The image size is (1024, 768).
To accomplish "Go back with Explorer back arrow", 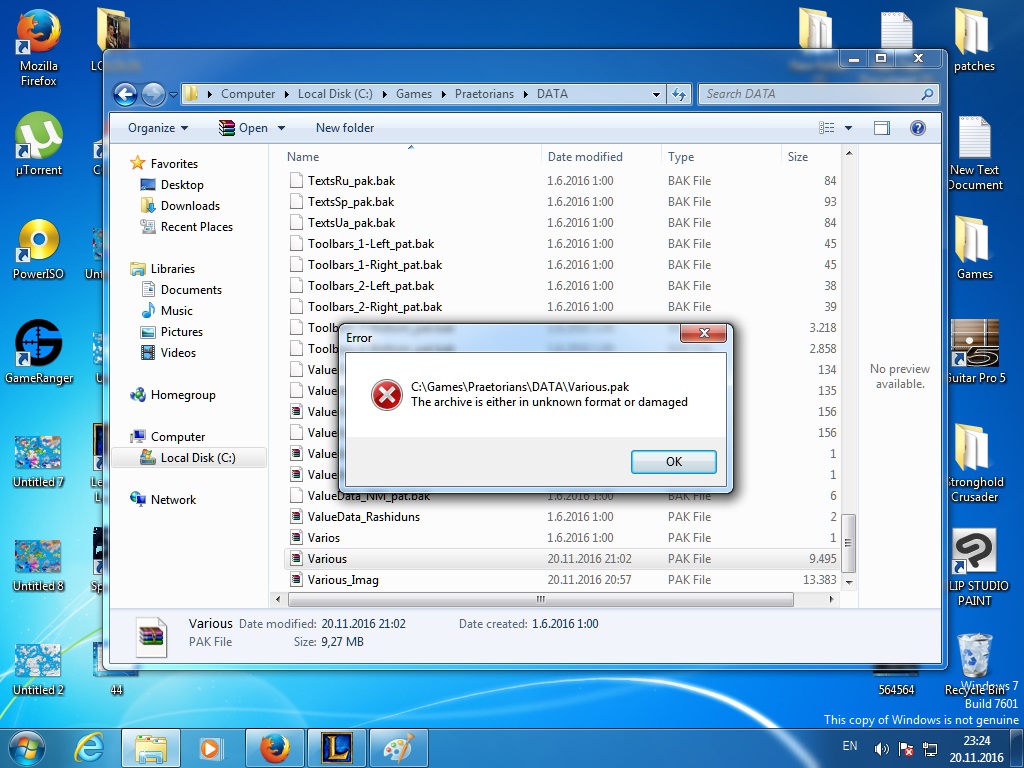I will point(125,94).
